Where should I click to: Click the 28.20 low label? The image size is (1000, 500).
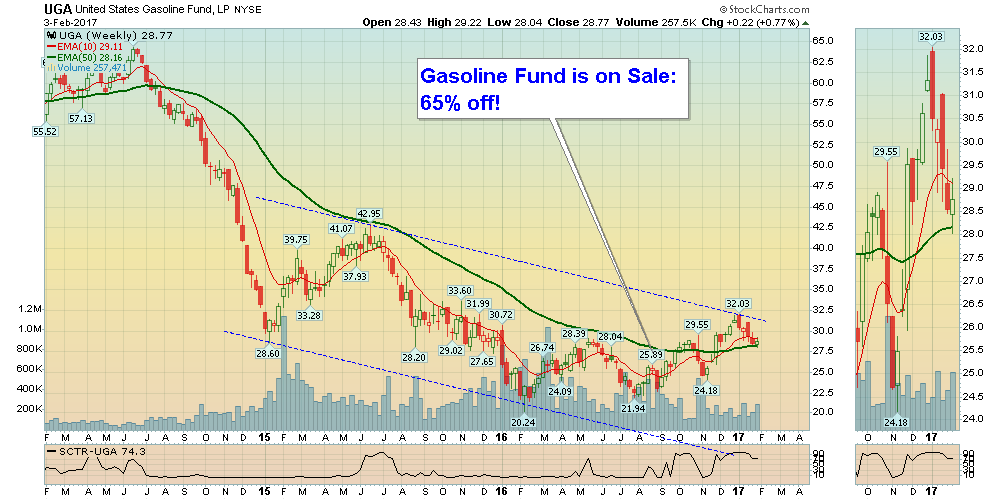pyautogui.click(x=414, y=357)
